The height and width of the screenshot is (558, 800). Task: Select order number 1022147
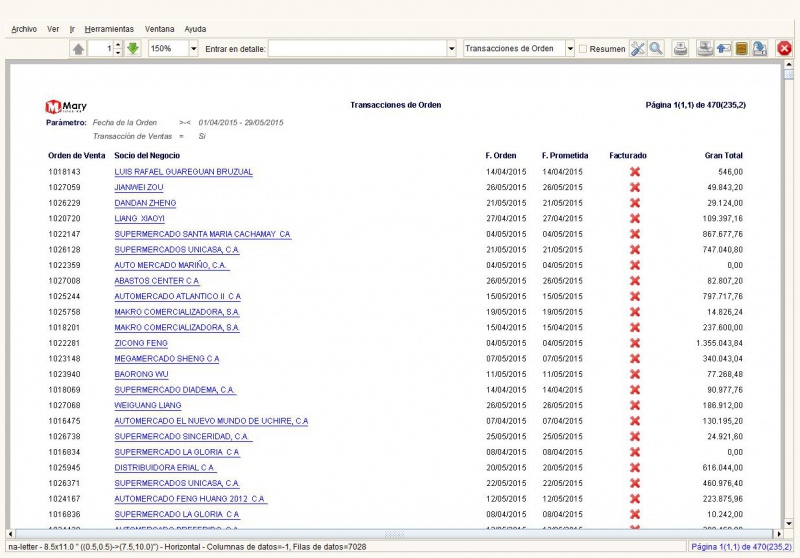click(64, 234)
